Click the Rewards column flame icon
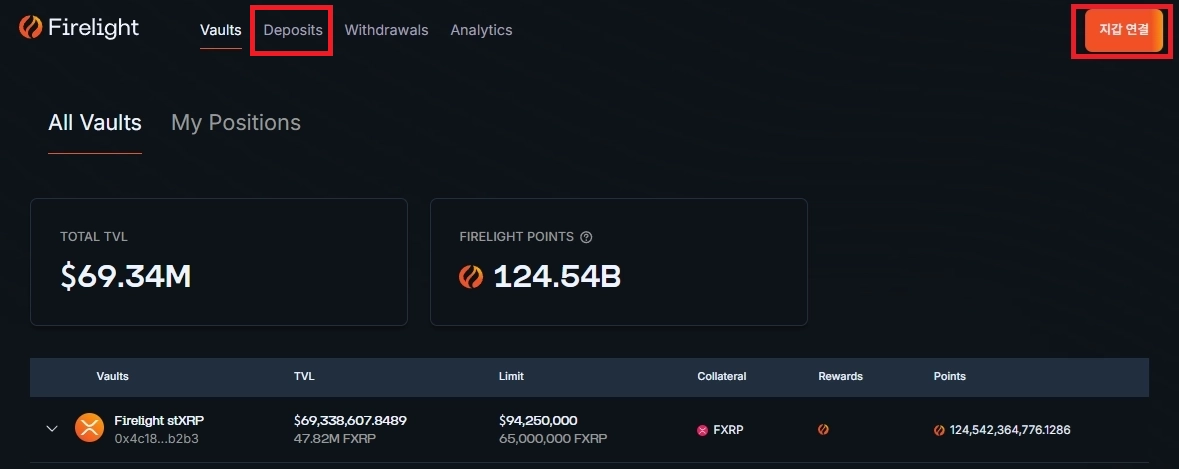1179x469 pixels. tap(823, 430)
